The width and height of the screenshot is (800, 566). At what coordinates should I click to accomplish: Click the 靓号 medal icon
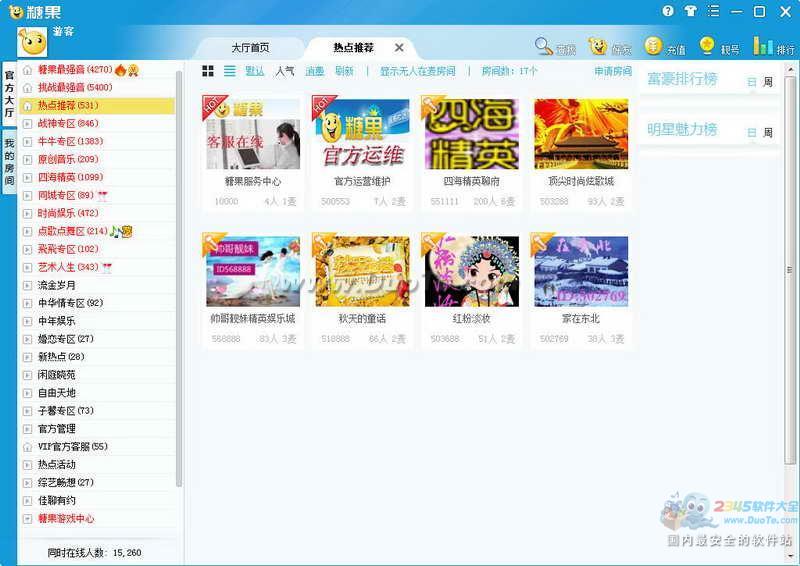coord(707,46)
